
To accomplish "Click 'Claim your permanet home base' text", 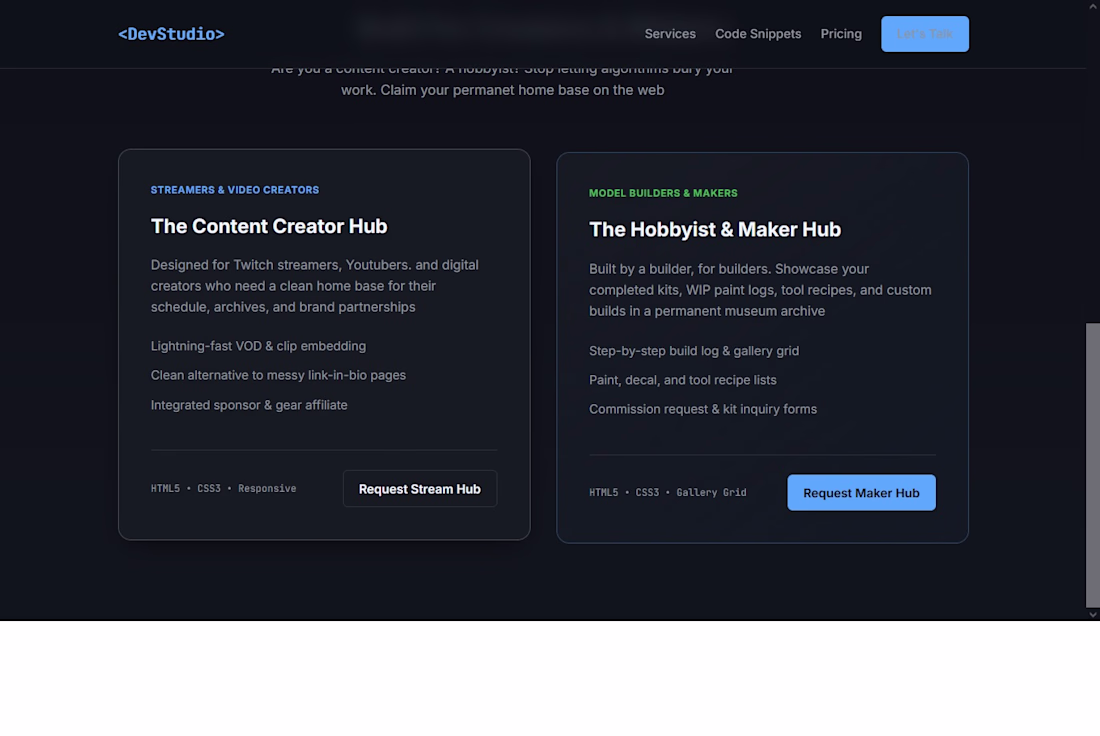I will [x=502, y=90].
